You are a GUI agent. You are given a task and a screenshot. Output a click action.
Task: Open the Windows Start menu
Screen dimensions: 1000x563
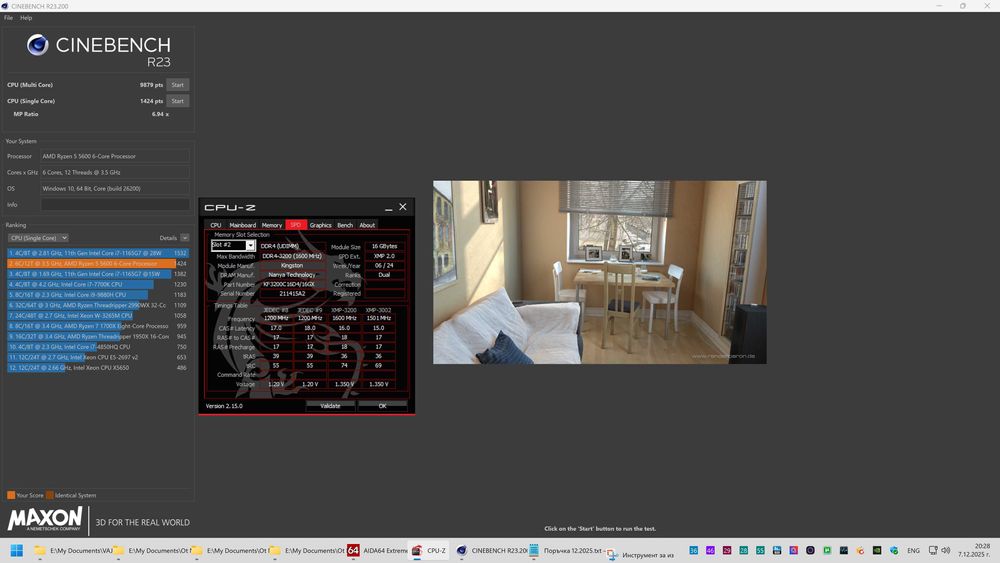17,550
